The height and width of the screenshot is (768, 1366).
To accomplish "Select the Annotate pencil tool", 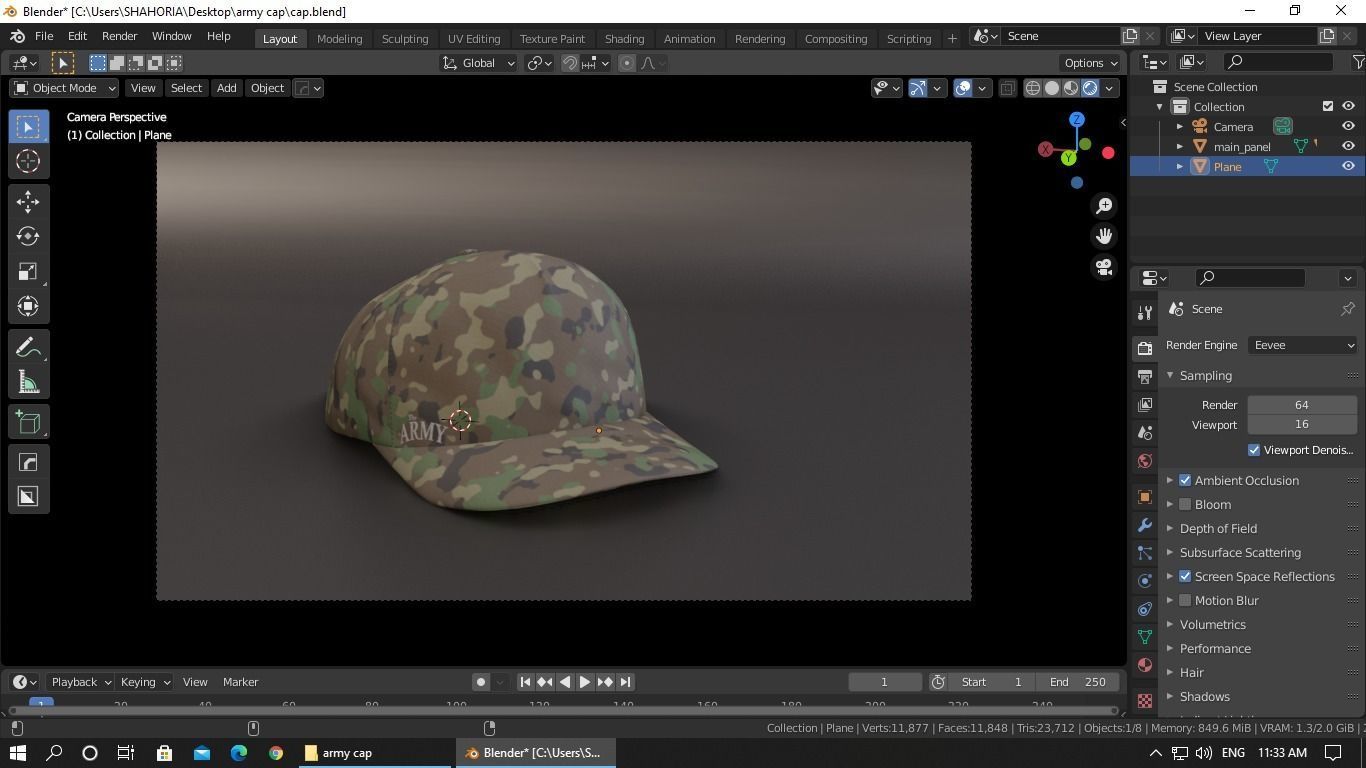I will [28, 347].
